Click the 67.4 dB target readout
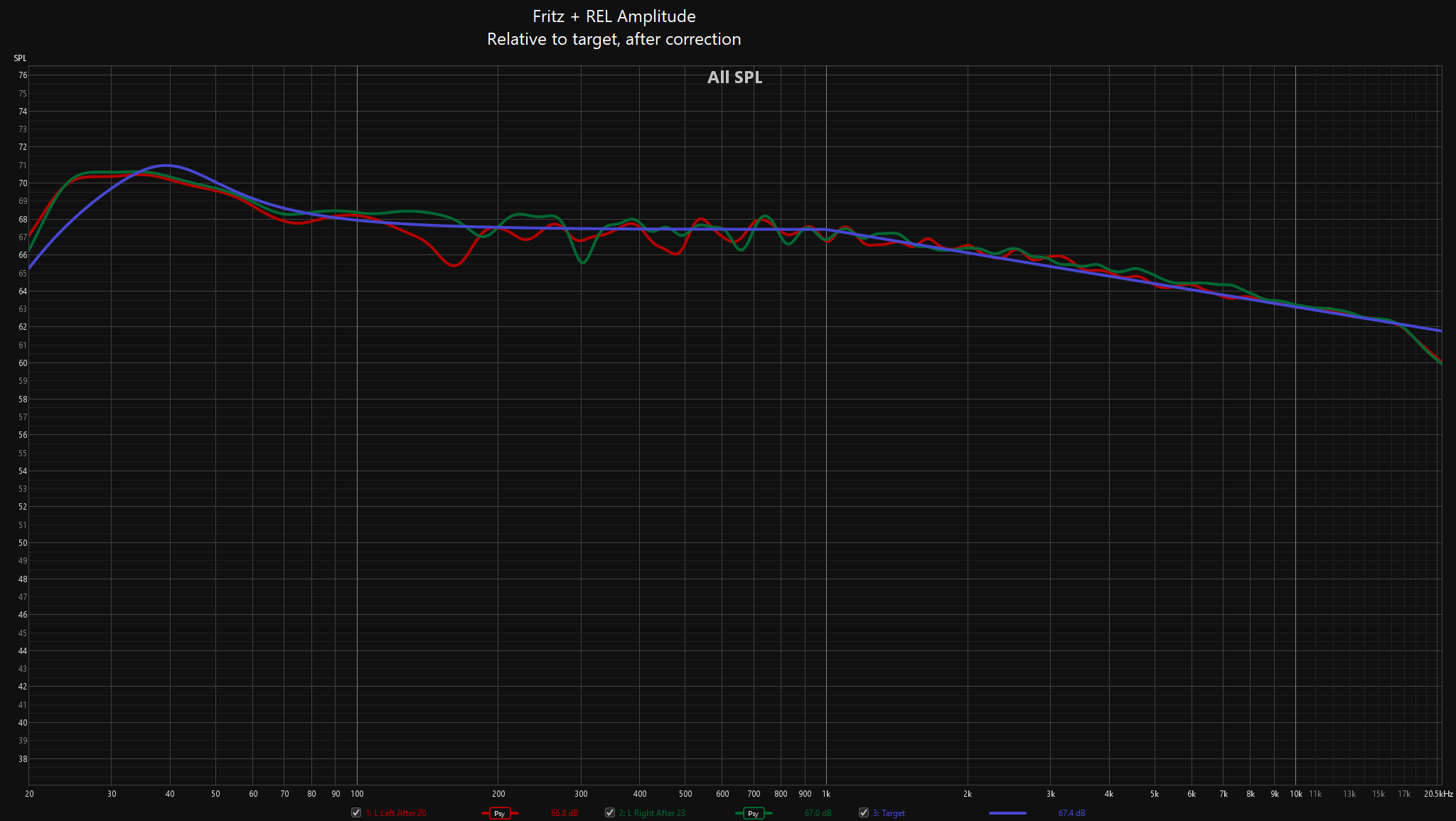Viewport: 1456px width, 821px height. (1071, 813)
